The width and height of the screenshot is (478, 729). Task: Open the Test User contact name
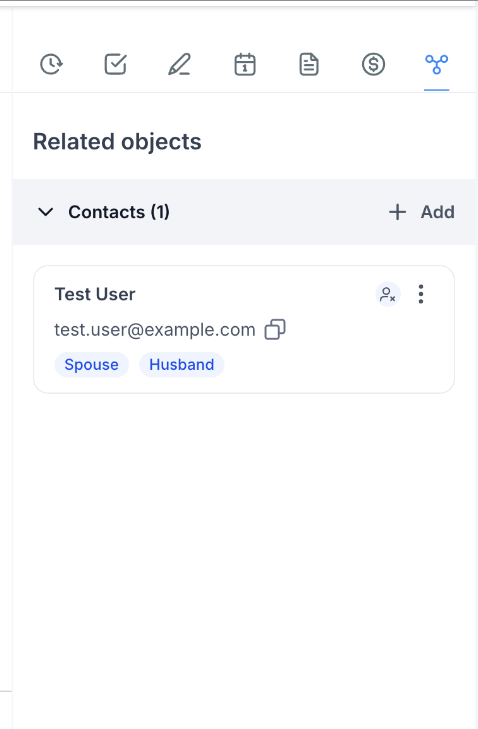click(95, 294)
